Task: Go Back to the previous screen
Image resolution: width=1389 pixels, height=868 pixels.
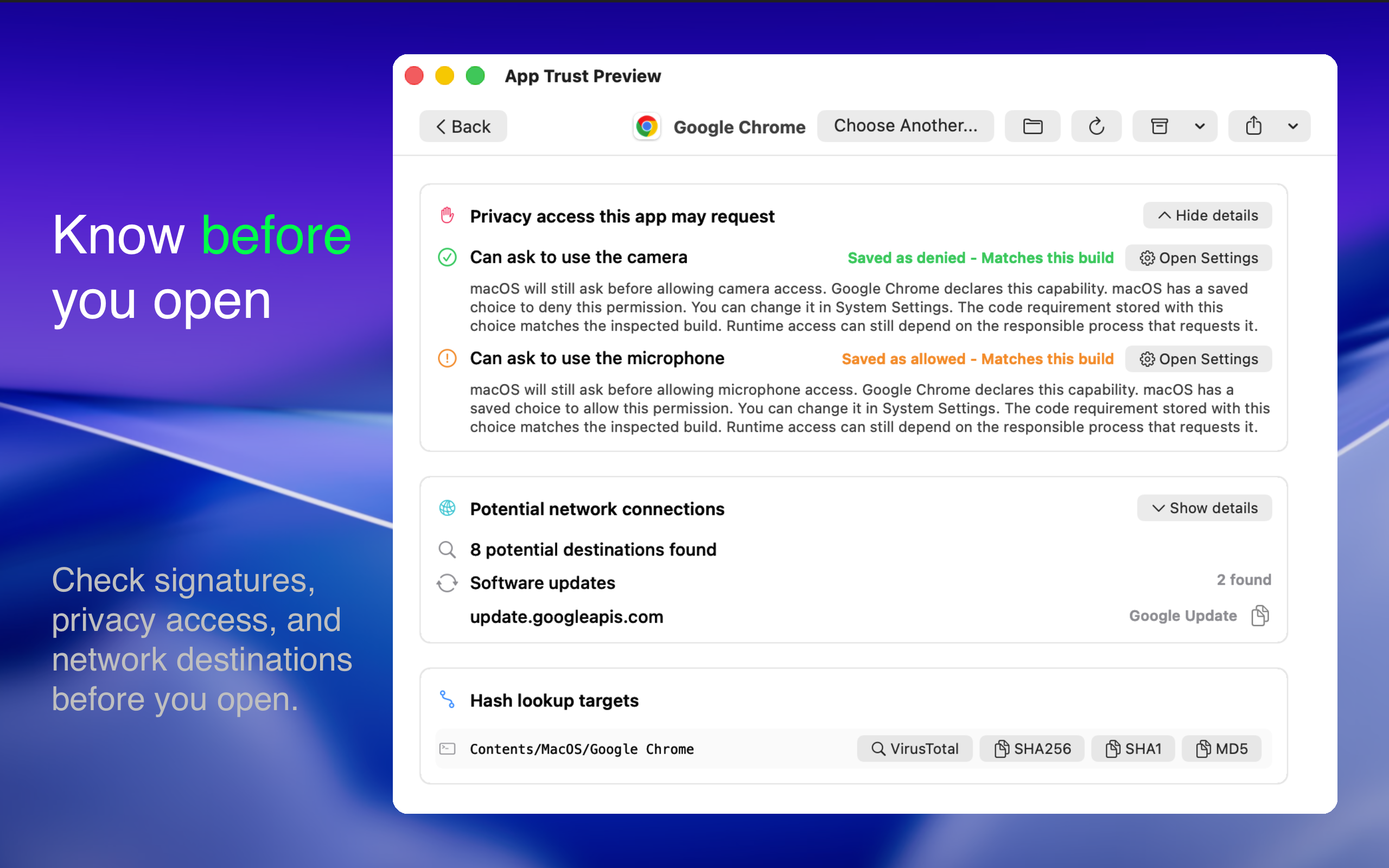Action: pos(463,126)
